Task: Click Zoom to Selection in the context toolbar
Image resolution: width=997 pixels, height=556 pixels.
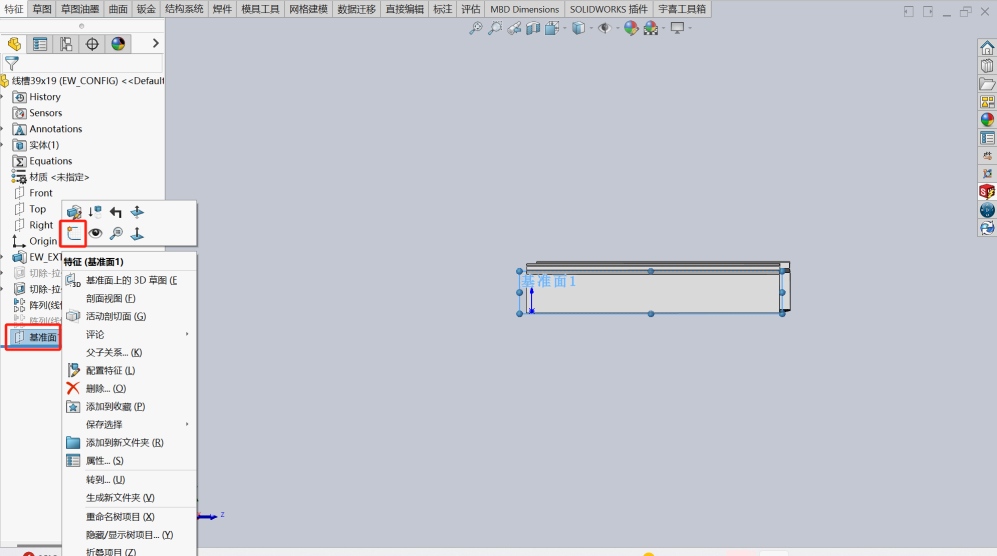Action: (116, 233)
